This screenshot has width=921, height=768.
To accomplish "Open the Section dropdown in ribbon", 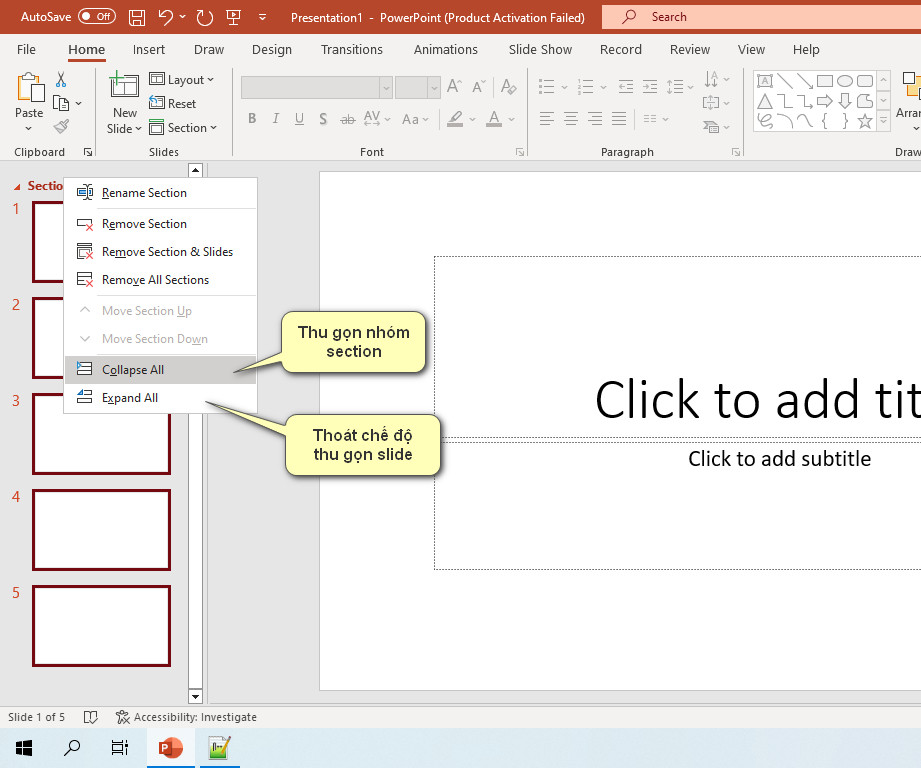I will click(x=183, y=127).
